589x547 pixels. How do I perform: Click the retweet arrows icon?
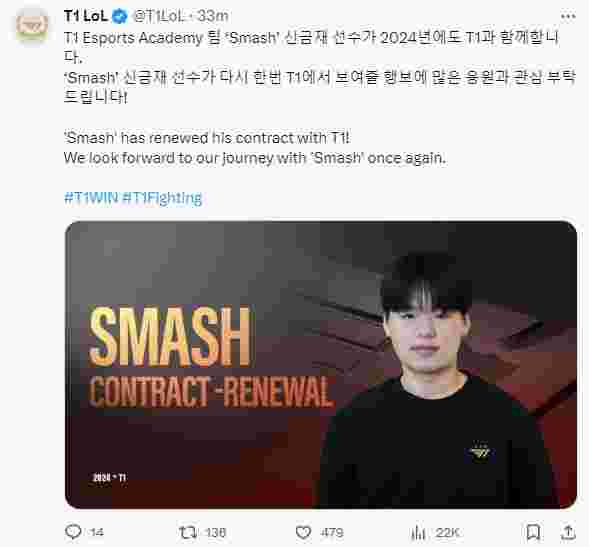tap(187, 532)
